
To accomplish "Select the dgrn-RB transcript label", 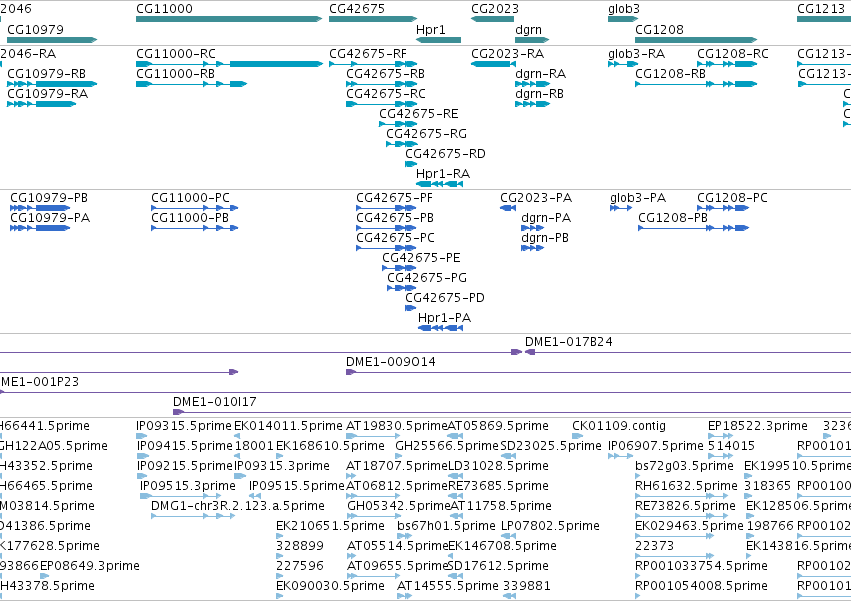I will pos(539,94).
